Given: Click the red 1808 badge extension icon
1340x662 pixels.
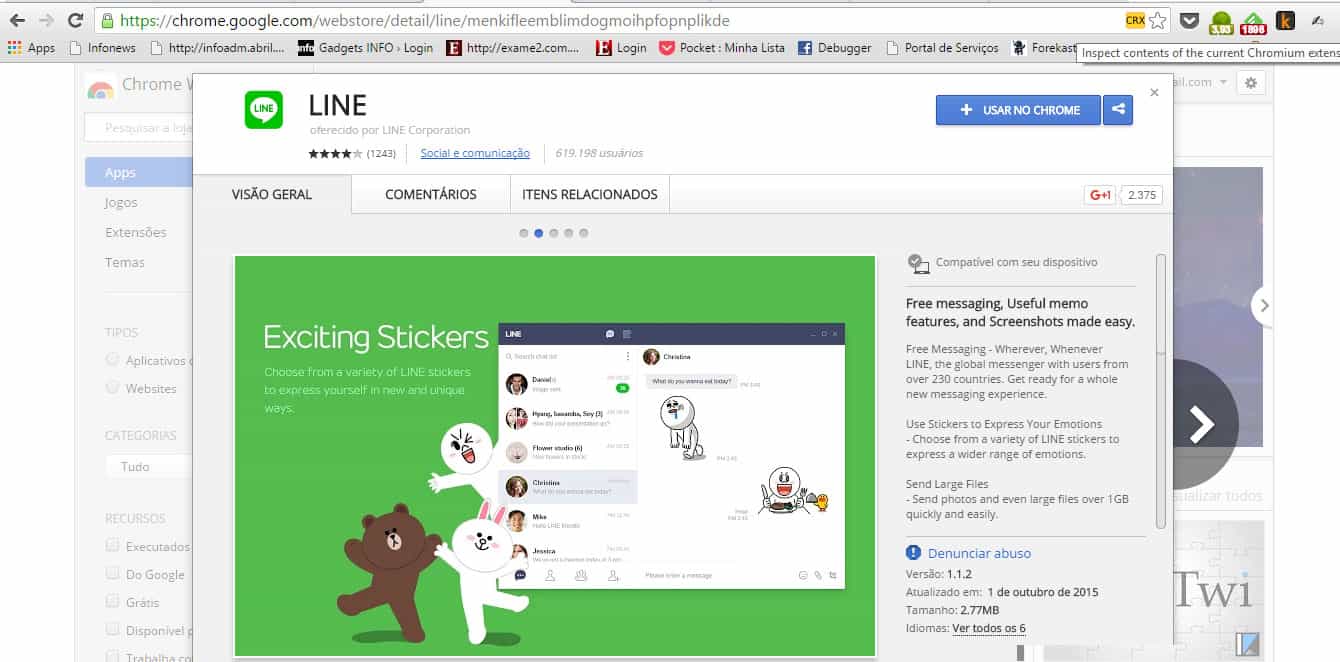Looking at the screenshot, I should [x=1253, y=22].
